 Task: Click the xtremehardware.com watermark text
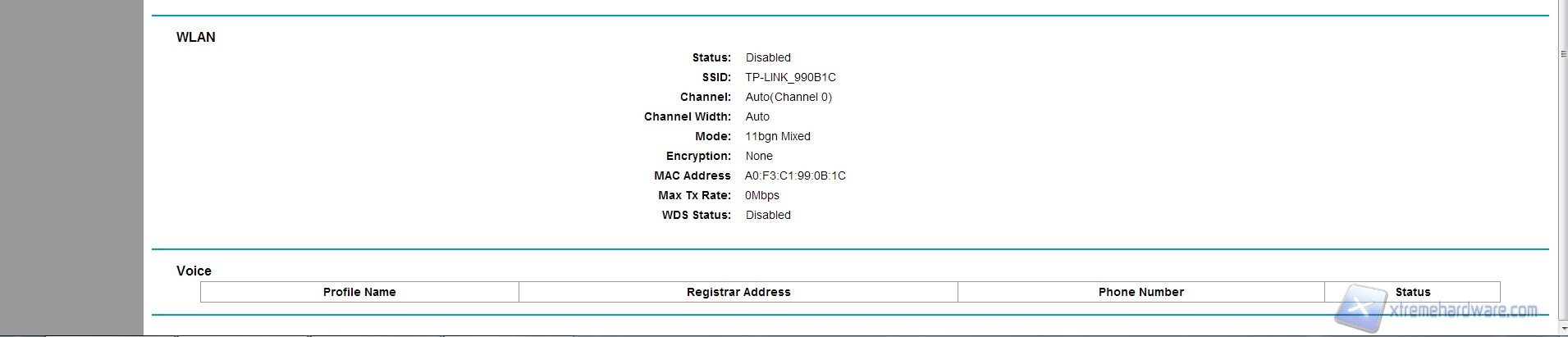pos(1463,311)
